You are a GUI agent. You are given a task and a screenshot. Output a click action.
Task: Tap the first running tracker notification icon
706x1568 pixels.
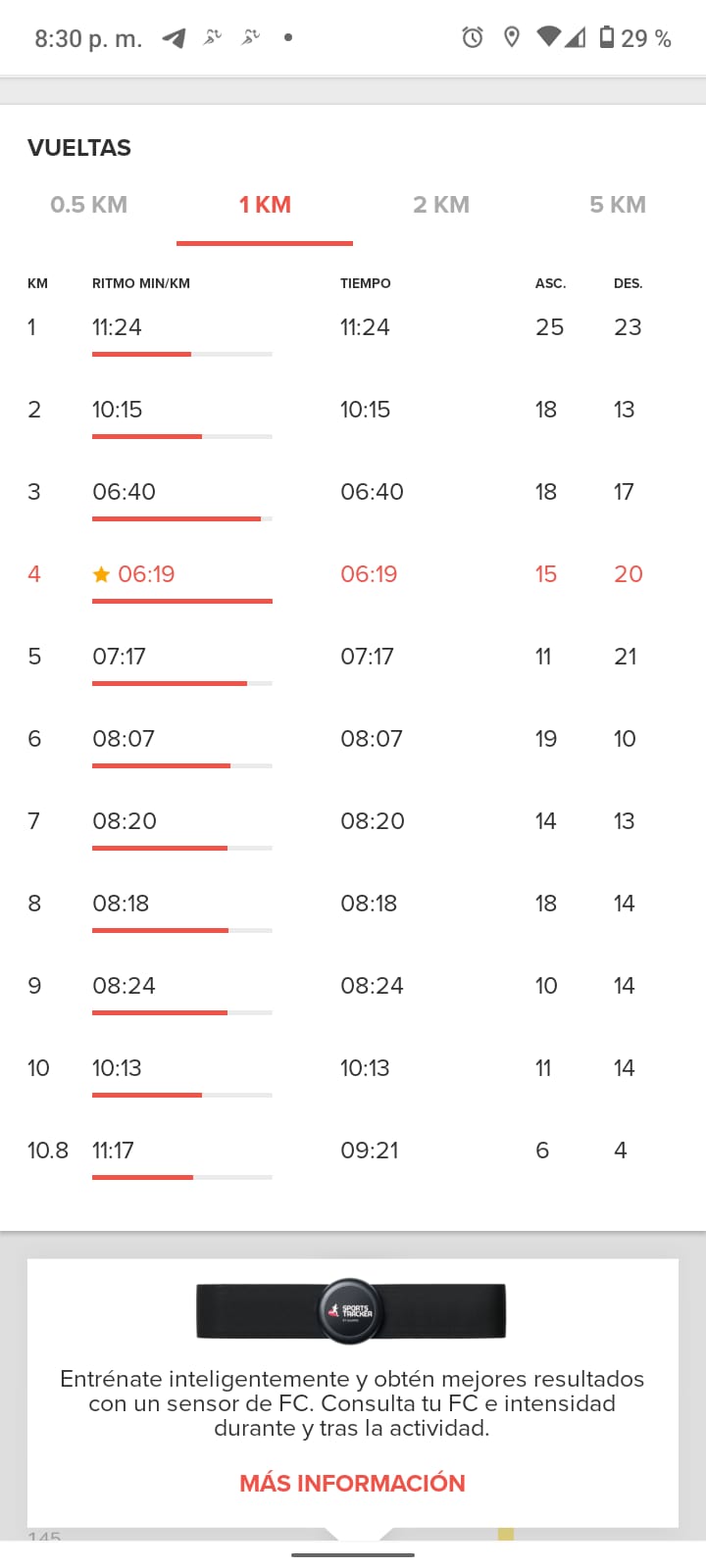click(x=212, y=37)
